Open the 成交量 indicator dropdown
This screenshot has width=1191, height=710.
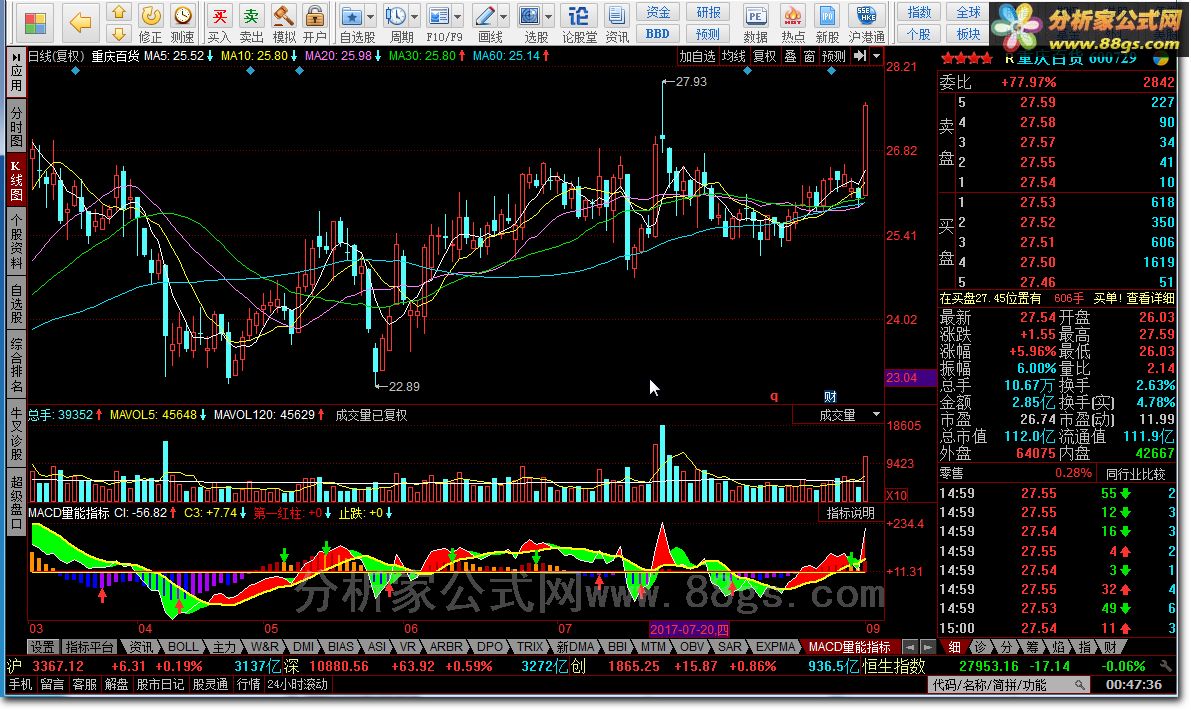tap(876, 415)
